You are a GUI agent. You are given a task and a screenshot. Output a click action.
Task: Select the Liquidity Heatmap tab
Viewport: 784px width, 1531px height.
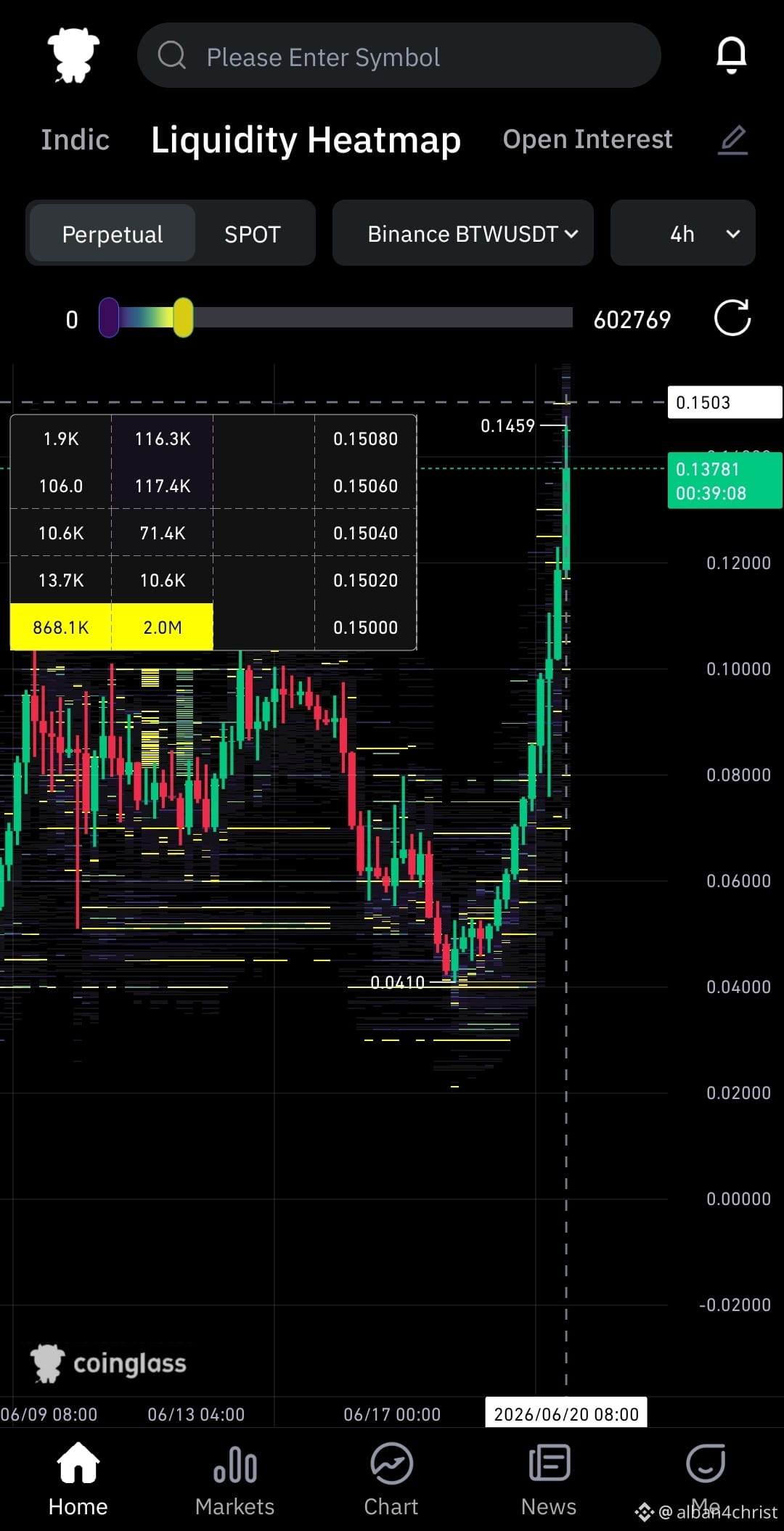306,140
